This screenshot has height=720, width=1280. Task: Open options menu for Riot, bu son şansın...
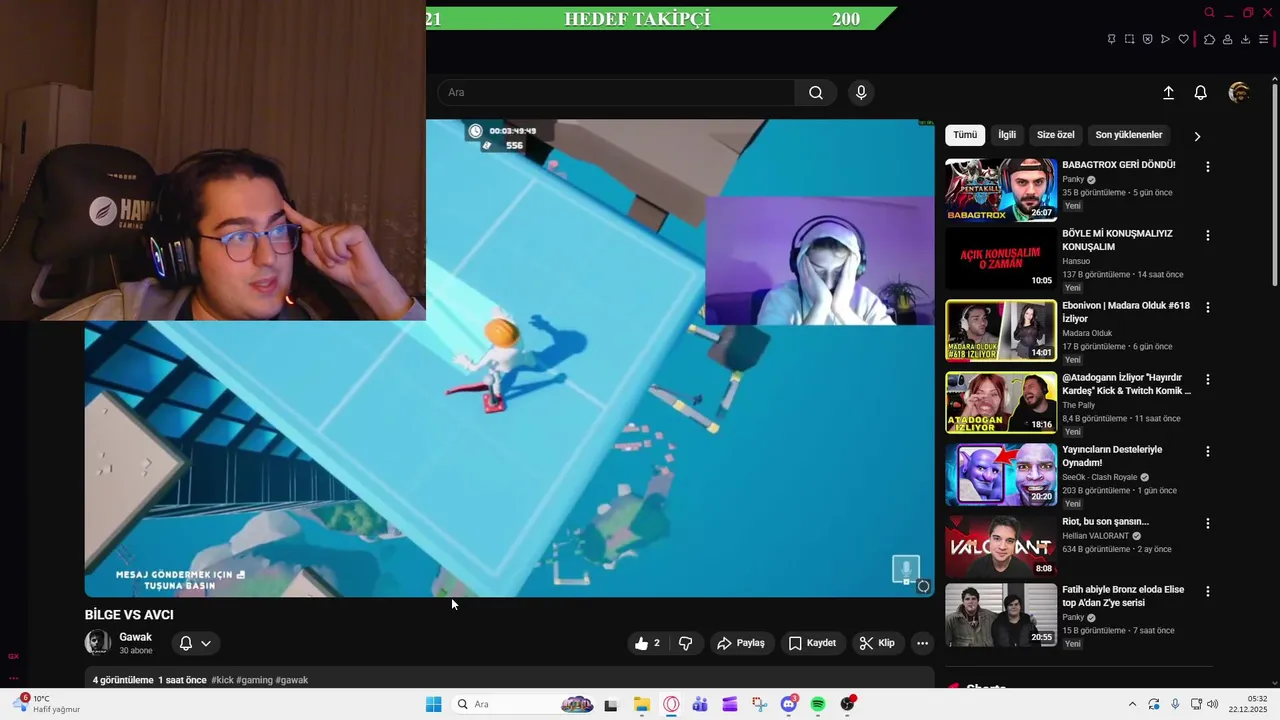[x=1208, y=524]
